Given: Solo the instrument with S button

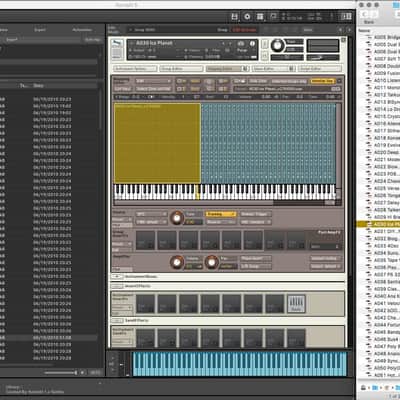Looking at the screenshot, I should (x=265, y=44).
